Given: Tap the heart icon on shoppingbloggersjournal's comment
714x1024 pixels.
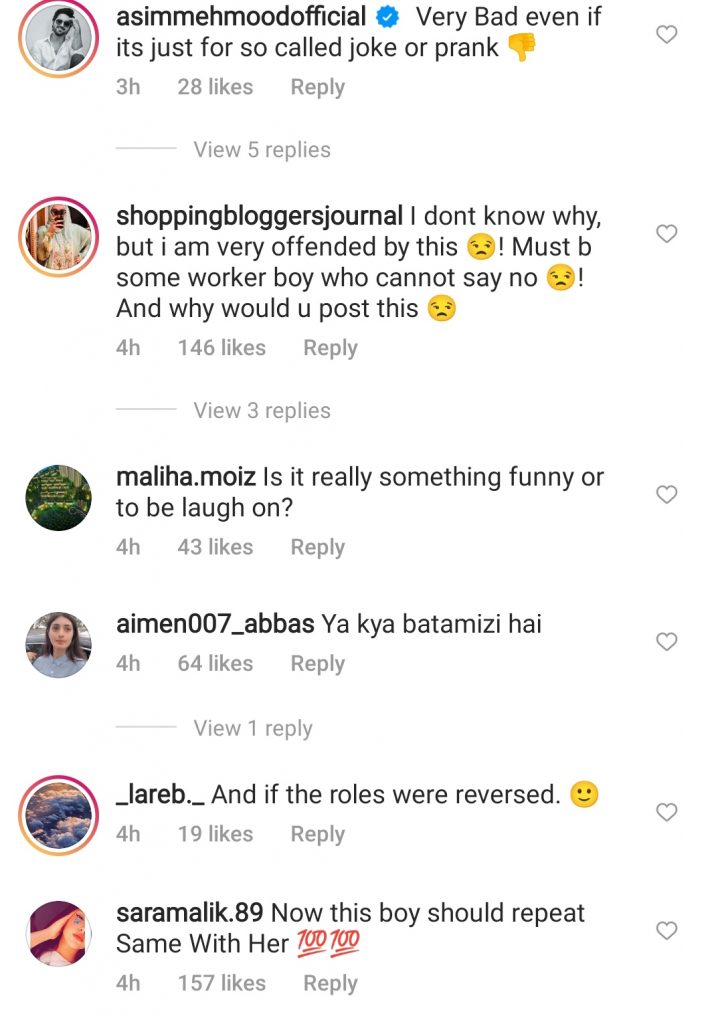Looking at the screenshot, I should (x=666, y=233).
